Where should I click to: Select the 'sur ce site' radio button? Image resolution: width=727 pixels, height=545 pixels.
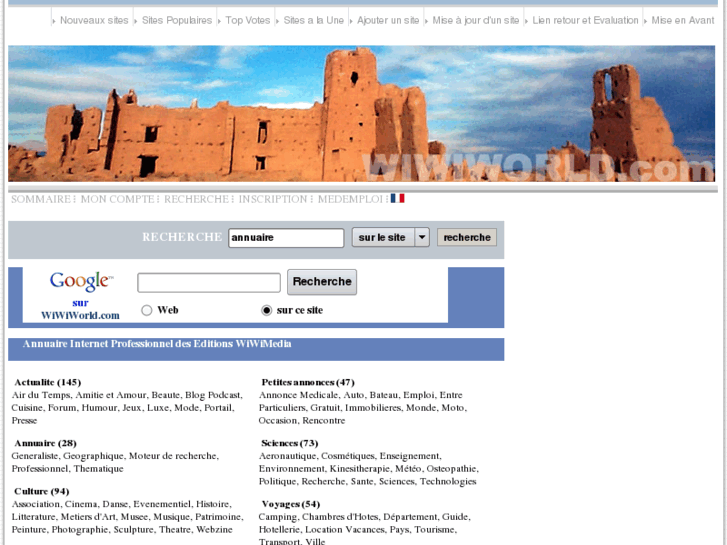267,310
